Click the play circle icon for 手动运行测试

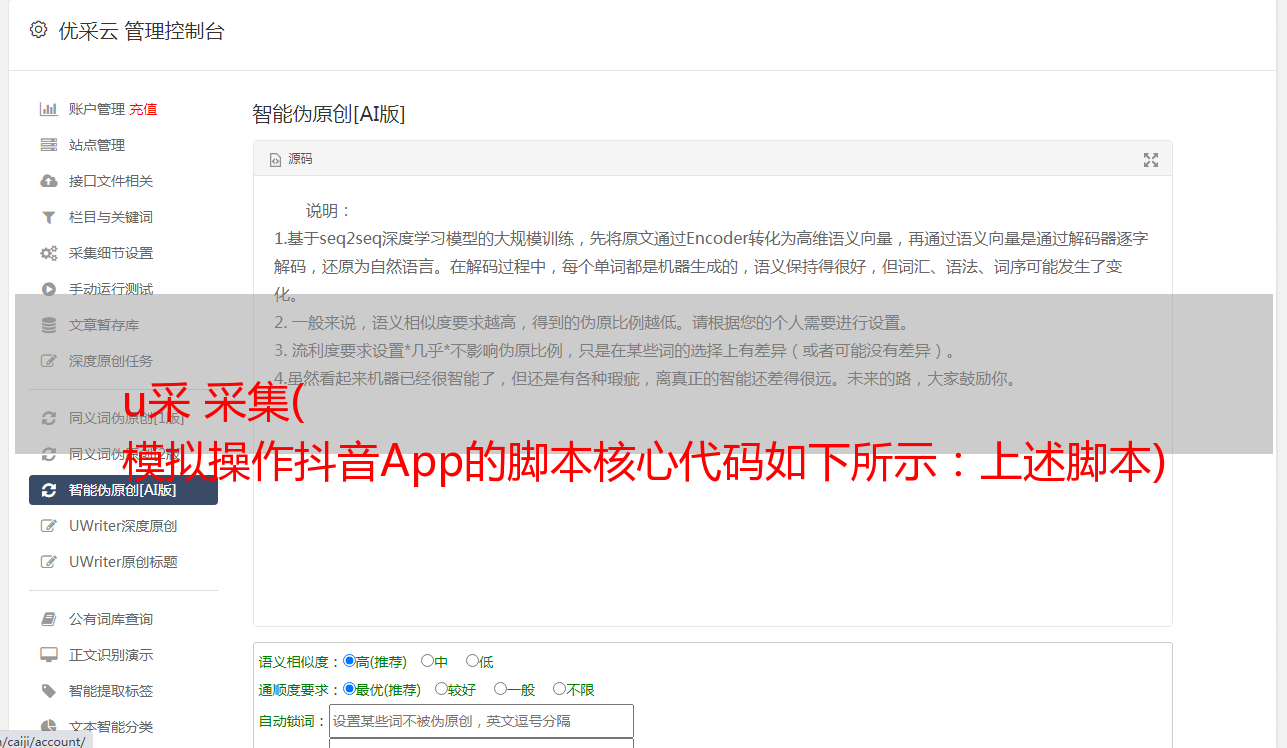coord(48,289)
